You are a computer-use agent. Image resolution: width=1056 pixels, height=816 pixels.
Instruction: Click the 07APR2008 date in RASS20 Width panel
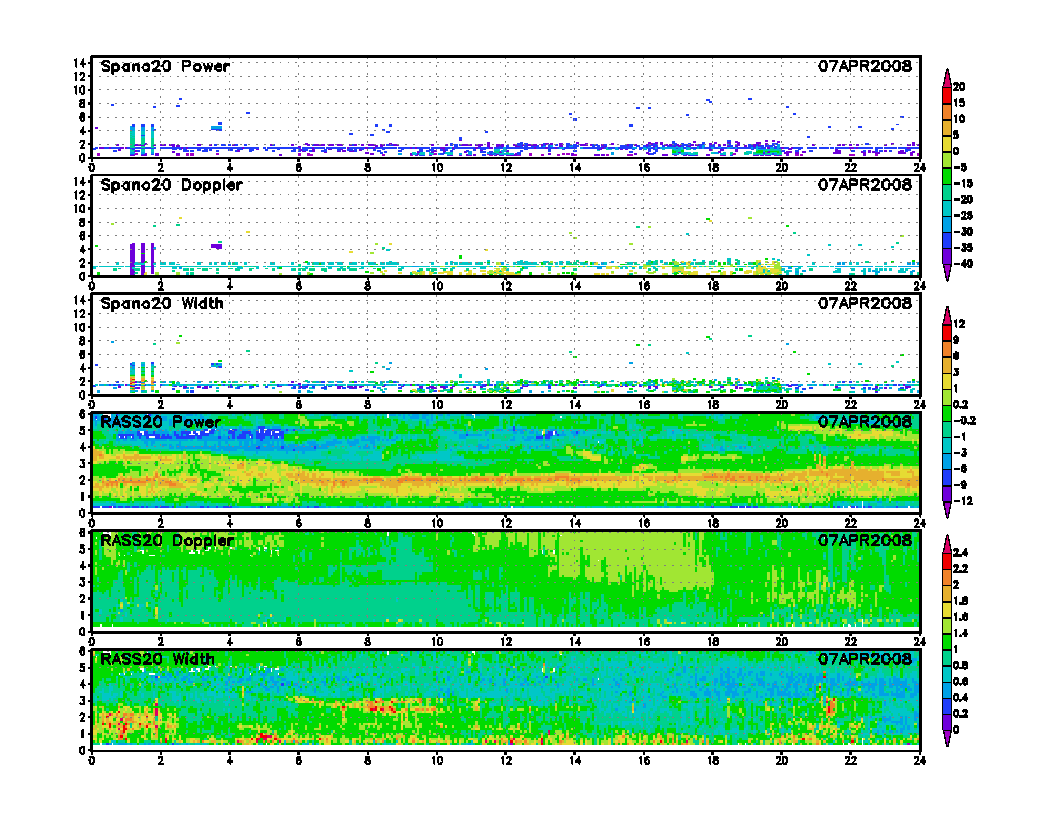click(865, 659)
